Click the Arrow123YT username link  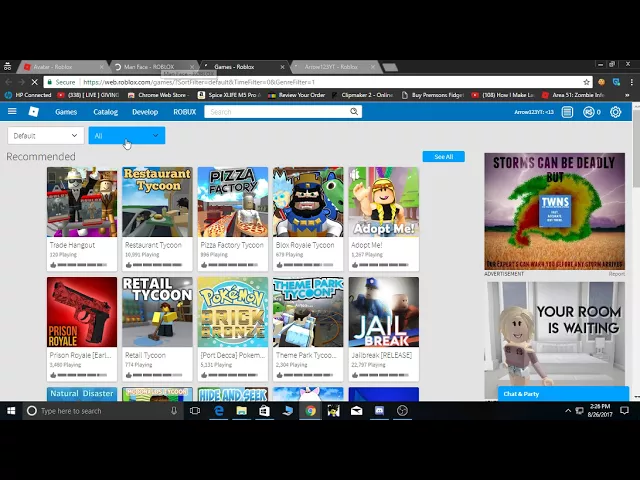[x=534, y=112]
